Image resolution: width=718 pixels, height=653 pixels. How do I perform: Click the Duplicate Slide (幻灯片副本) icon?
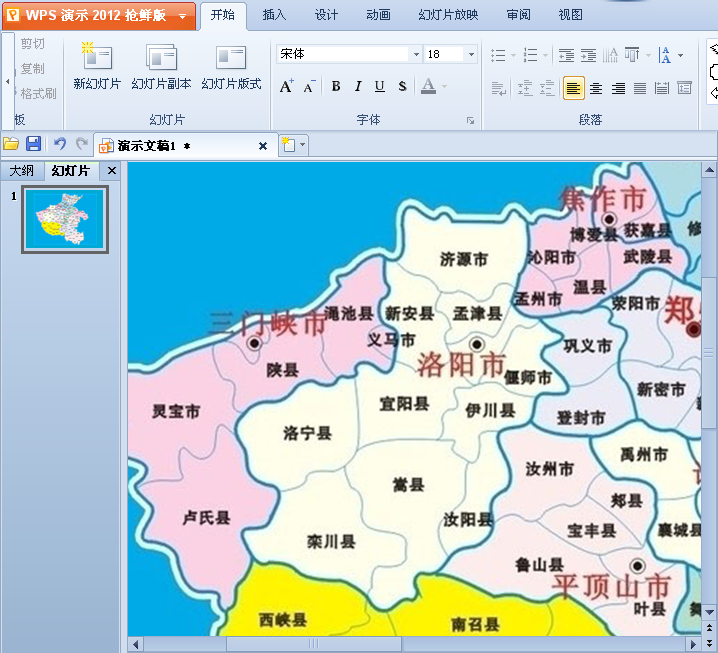point(161,58)
